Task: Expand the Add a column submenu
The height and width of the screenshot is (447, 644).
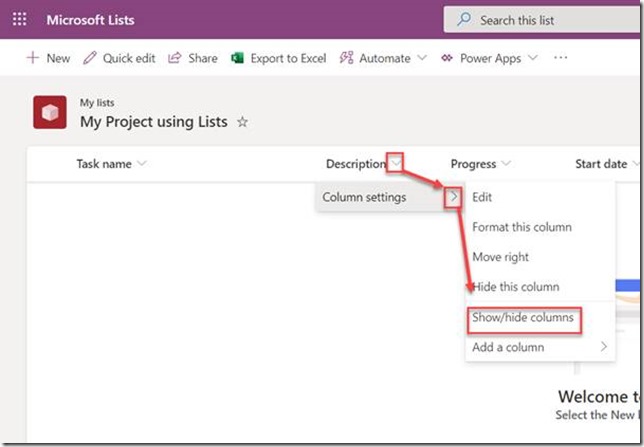Action: [x=603, y=347]
